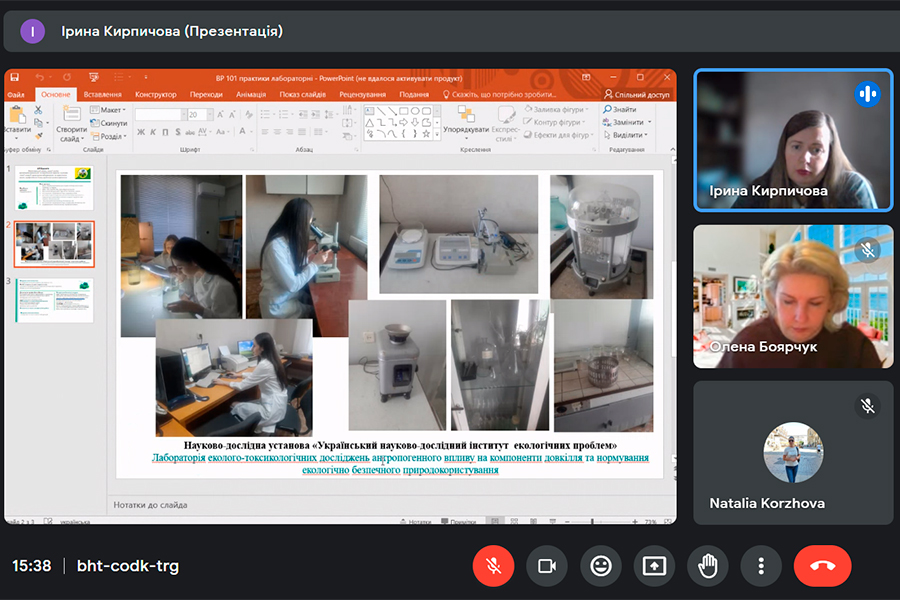Screen dimensions: 900x600
Task: Open the font size dropdown showing 20
Action: point(210,114)
